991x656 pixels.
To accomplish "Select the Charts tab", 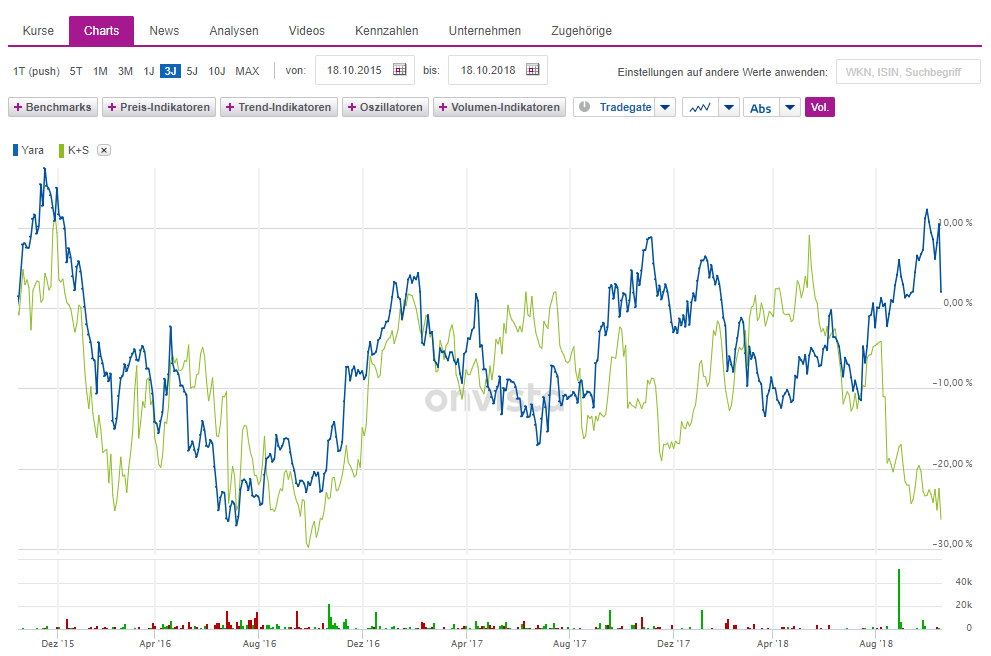I will coord(101,30).
